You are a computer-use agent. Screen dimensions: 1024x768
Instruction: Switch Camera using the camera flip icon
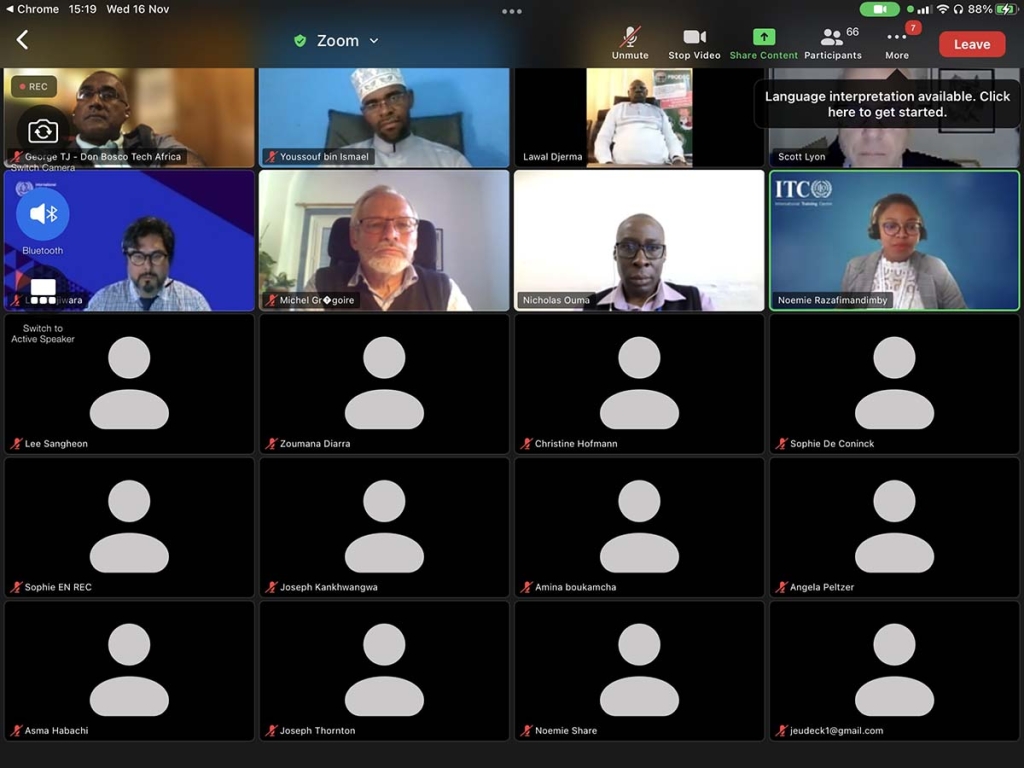(x=43, y=131)
